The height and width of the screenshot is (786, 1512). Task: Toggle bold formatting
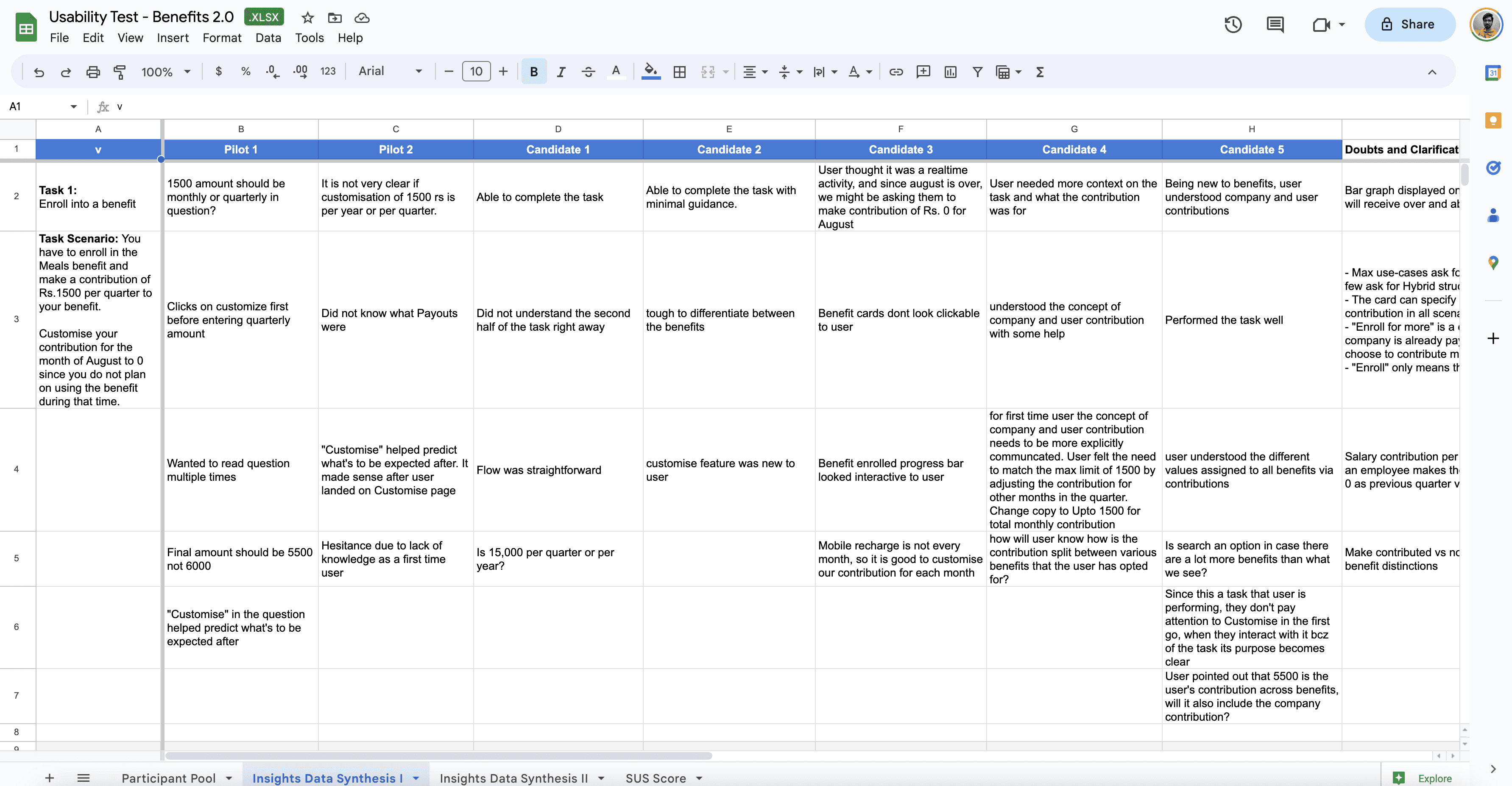[533, 72]
